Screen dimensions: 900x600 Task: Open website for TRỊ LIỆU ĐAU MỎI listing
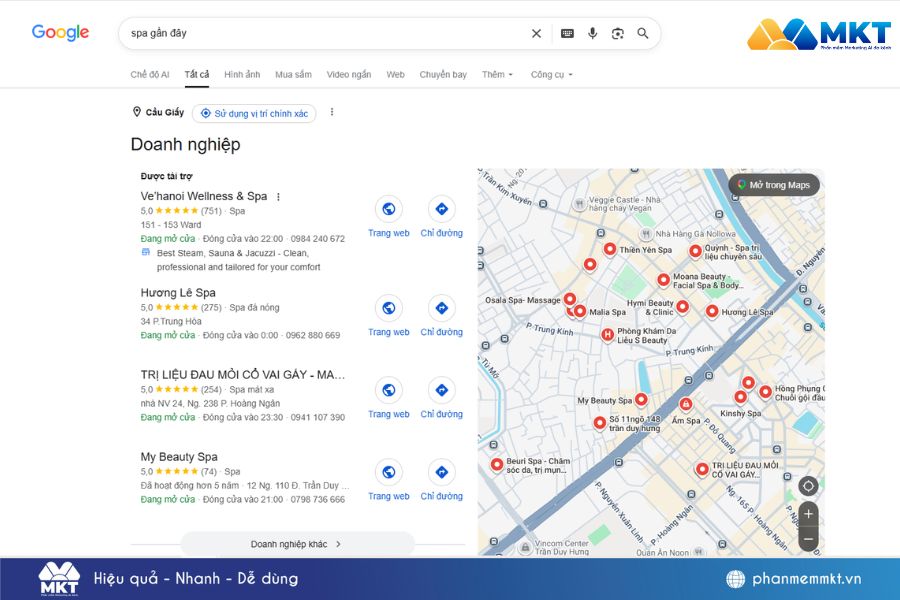[389, 390]
